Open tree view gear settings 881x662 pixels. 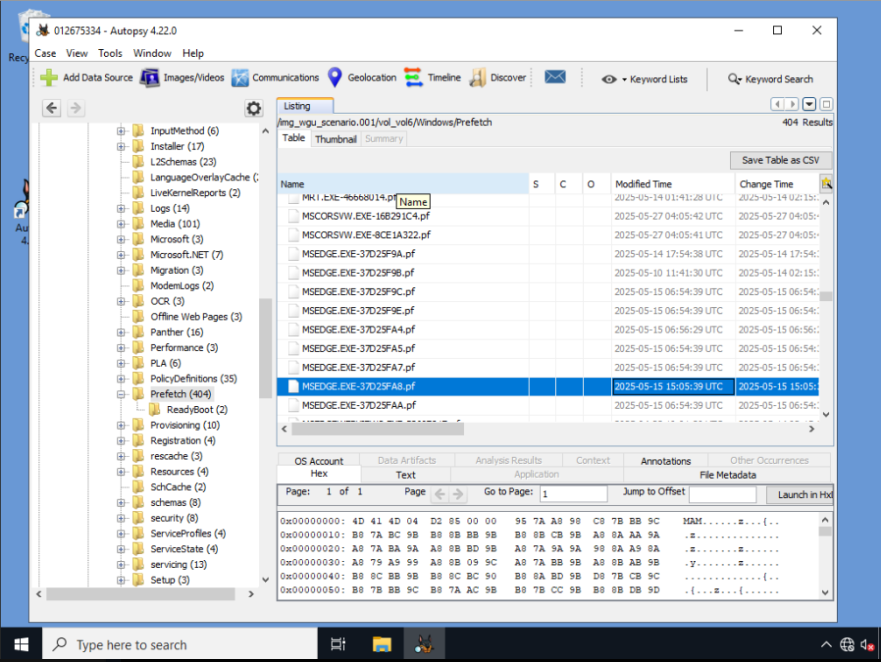(254, 108)
